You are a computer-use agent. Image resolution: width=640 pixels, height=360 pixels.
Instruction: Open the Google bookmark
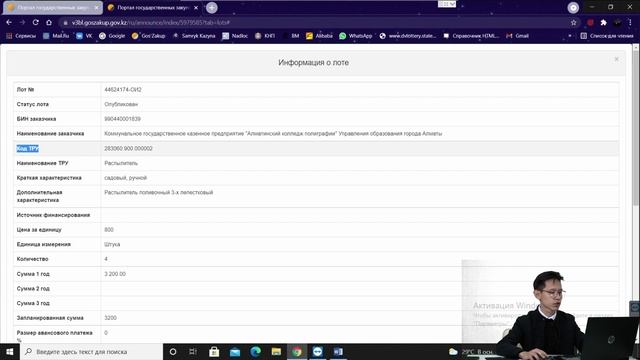click(x=112, y=36)
